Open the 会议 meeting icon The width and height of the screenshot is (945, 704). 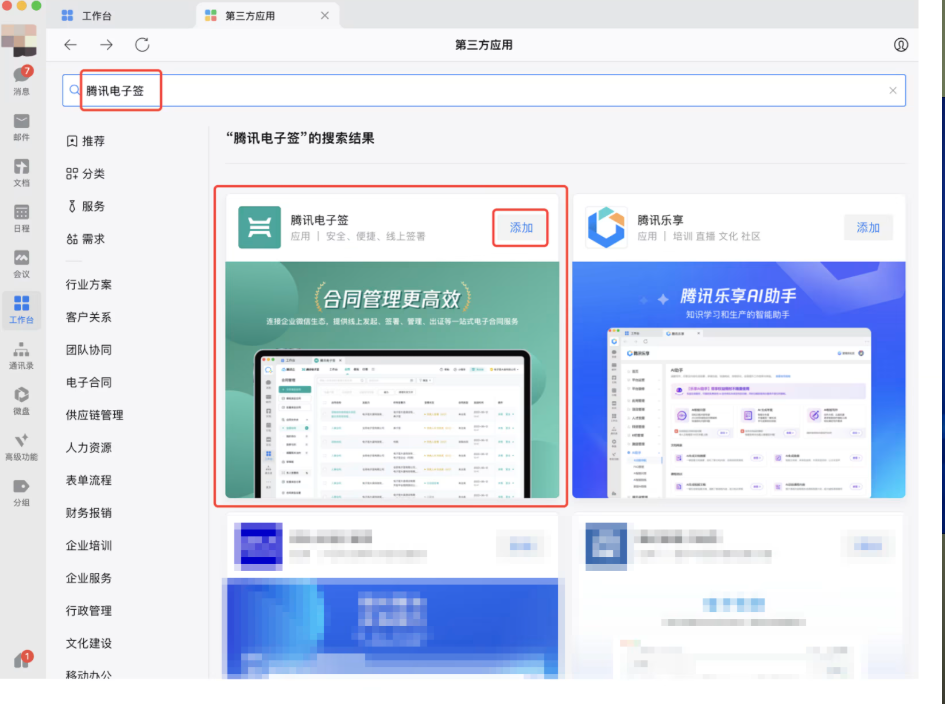pos(21,263)
